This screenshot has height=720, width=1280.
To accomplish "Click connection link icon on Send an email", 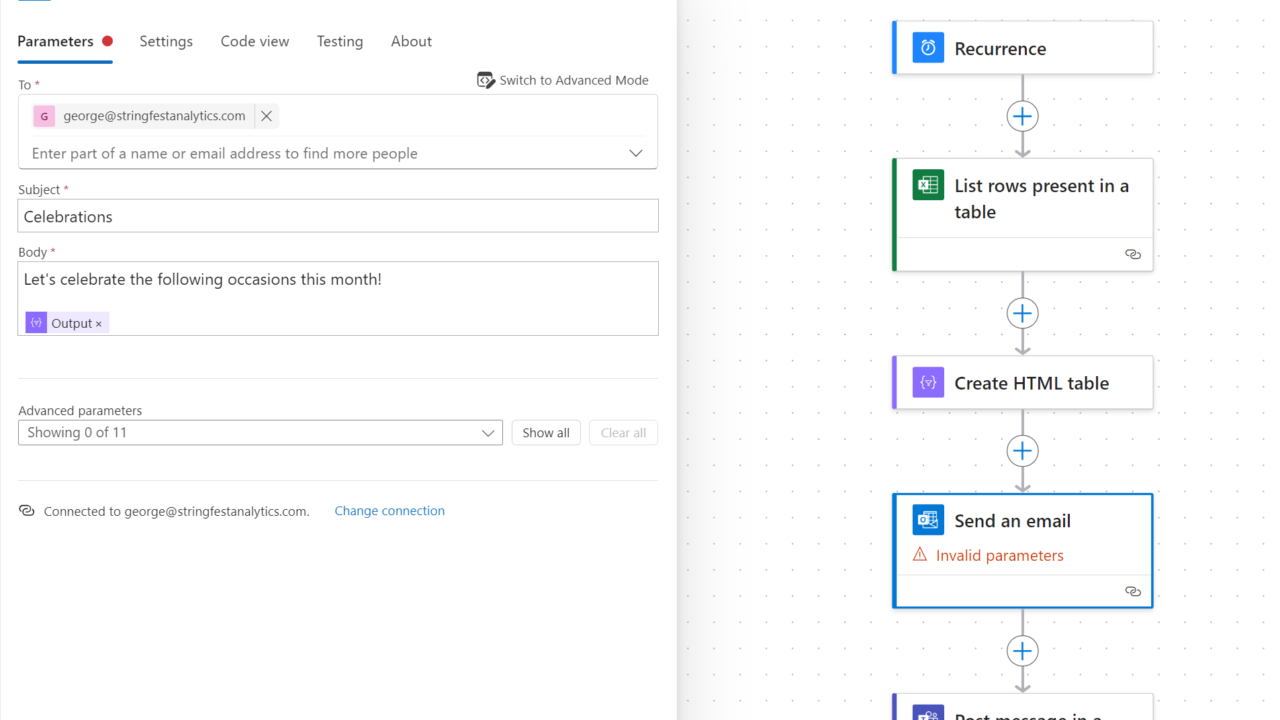I will click(x=1132, y=591).
